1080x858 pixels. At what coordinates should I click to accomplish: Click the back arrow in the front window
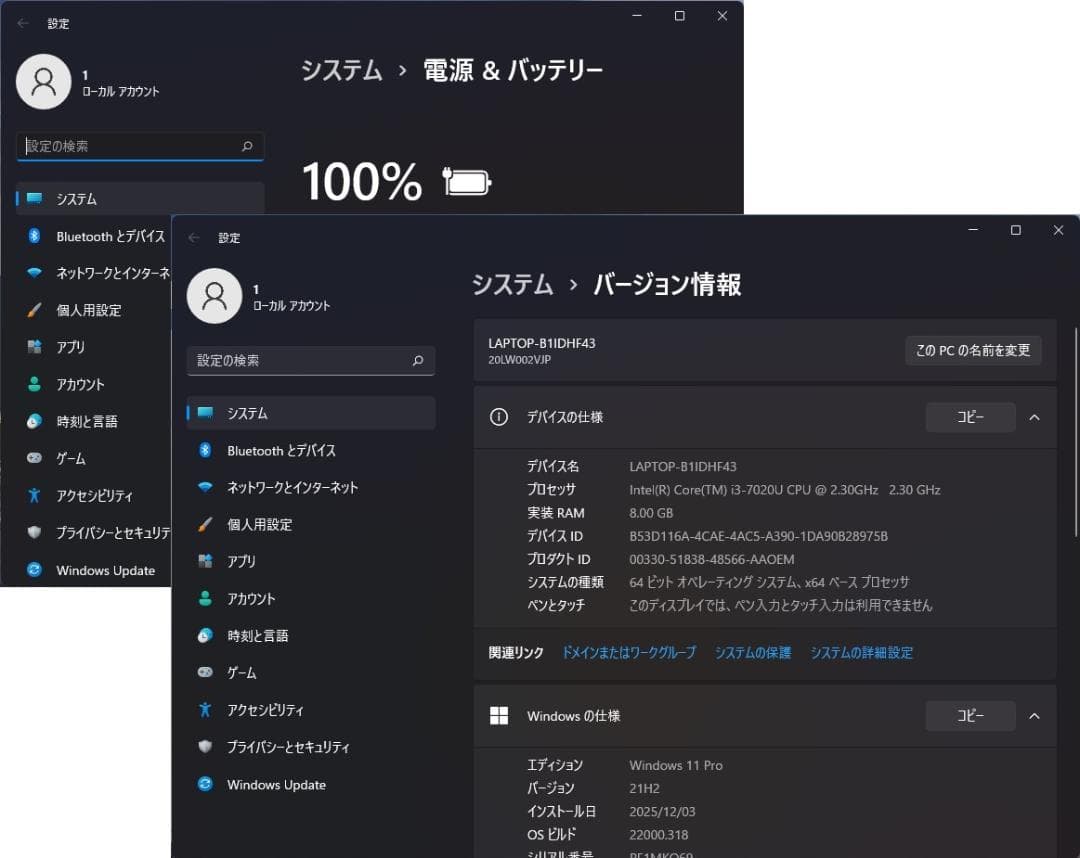click(193, 237)
